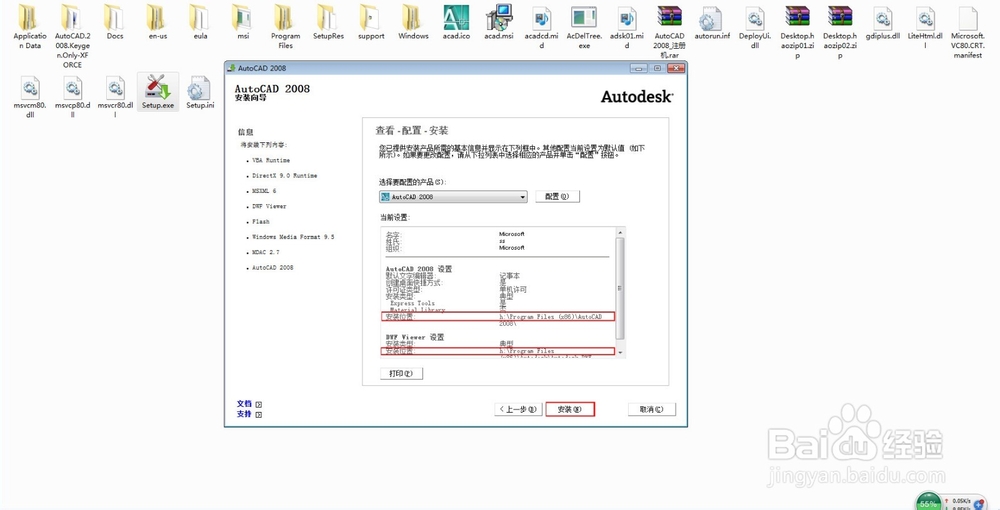Screen dimensions: 1000x510
Task: Select the autorun.inf file
Action: click(712, 22)
